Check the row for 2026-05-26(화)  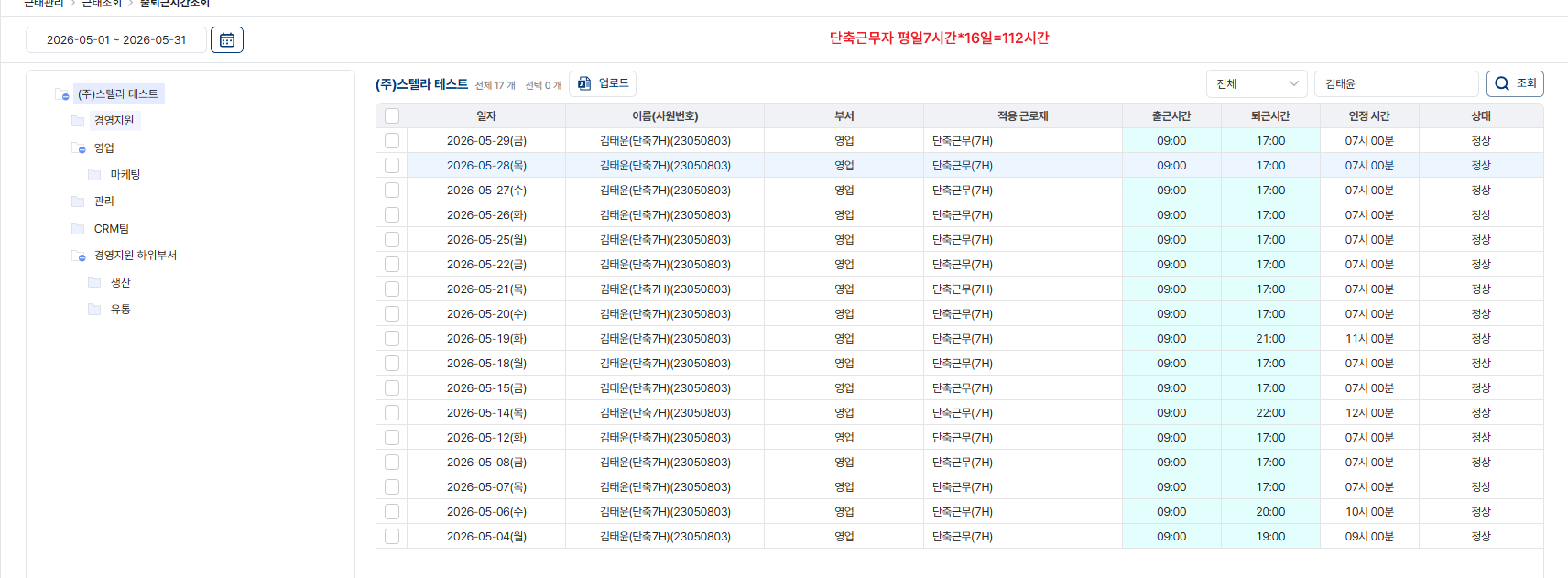pyautogui.click(x=392, y=214)
